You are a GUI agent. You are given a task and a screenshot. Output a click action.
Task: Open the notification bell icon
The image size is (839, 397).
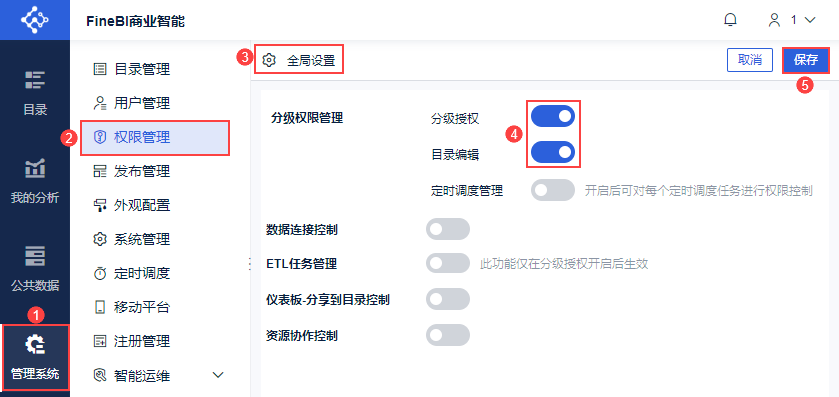[x=730, y=20]
